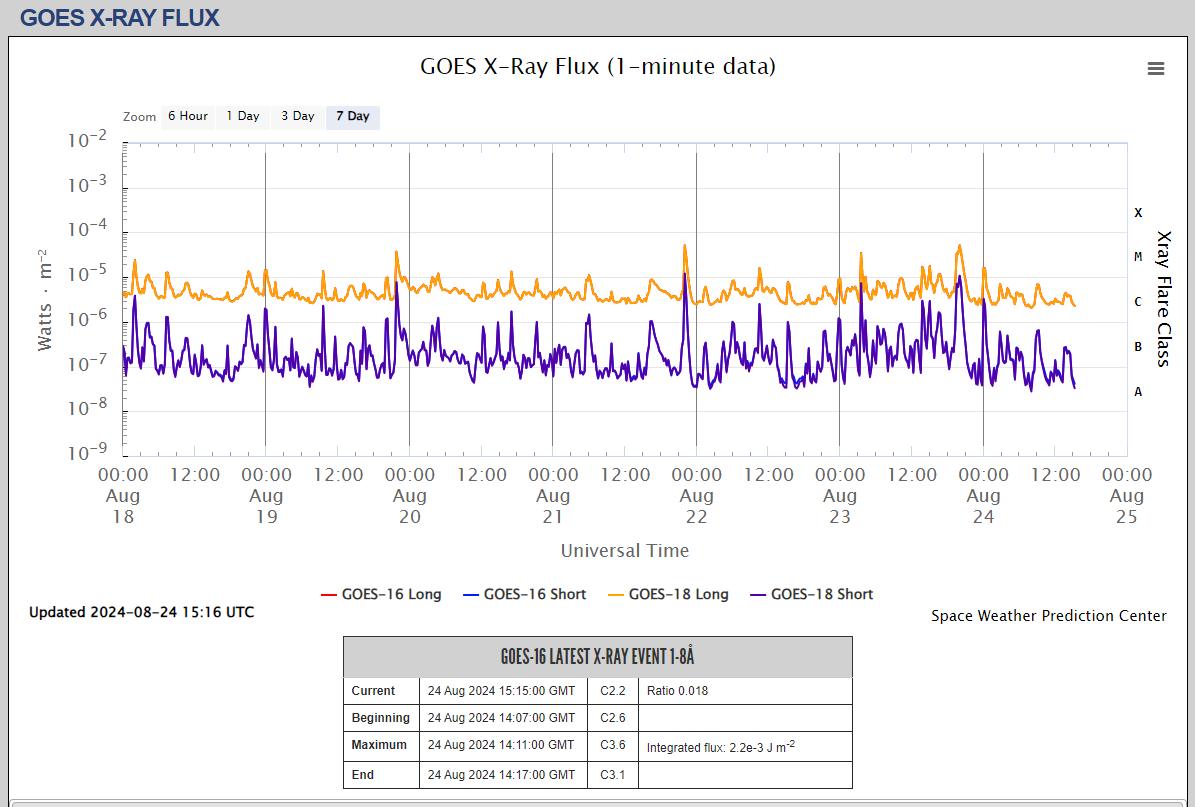
Task: Click the chart title text
Action: (x=597, y=67)
